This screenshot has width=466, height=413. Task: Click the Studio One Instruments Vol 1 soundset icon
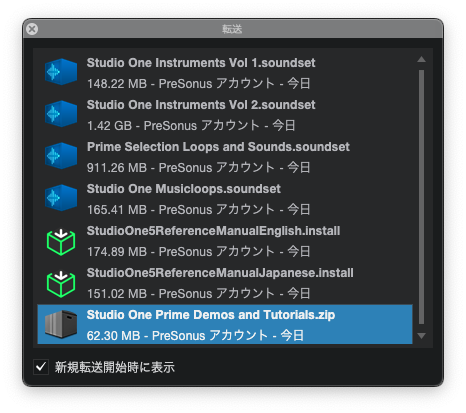[61, 72]
